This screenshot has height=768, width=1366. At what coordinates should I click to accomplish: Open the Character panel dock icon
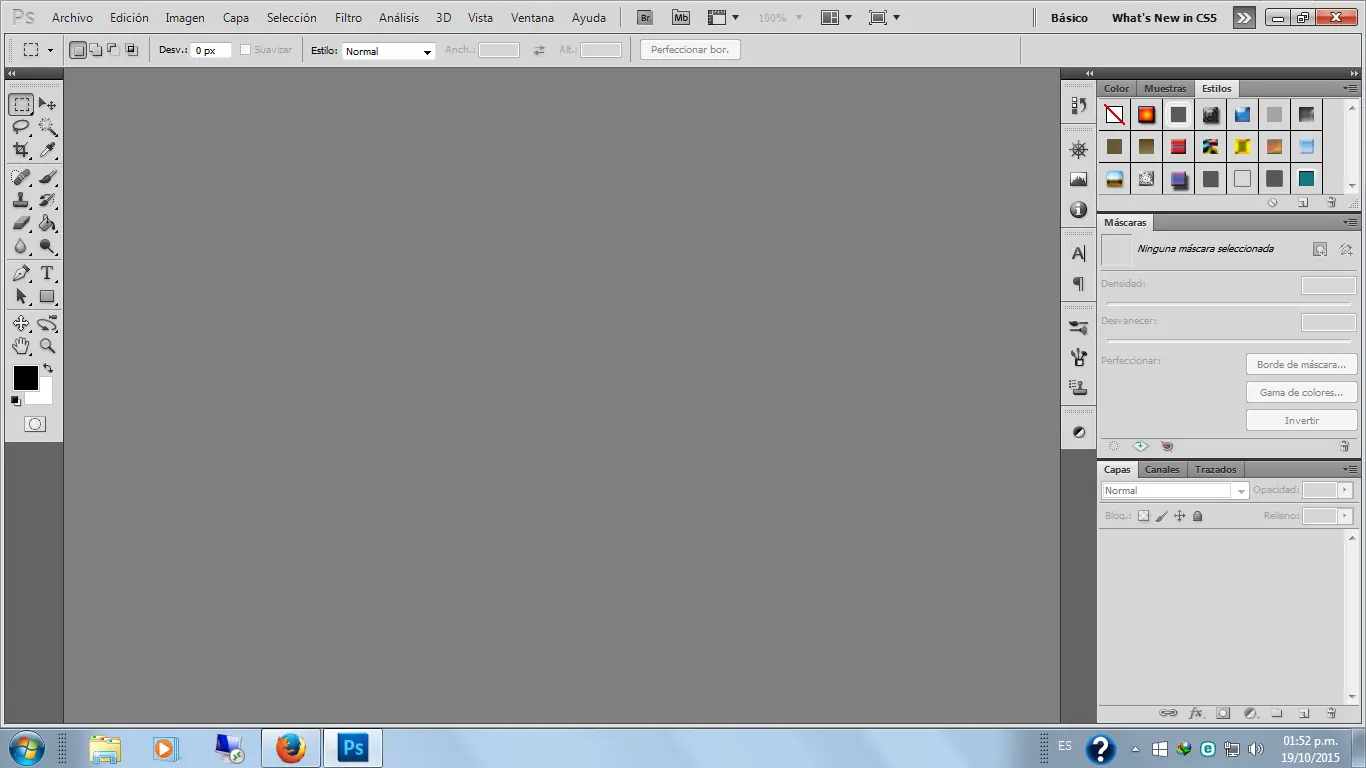[1078, 254]
